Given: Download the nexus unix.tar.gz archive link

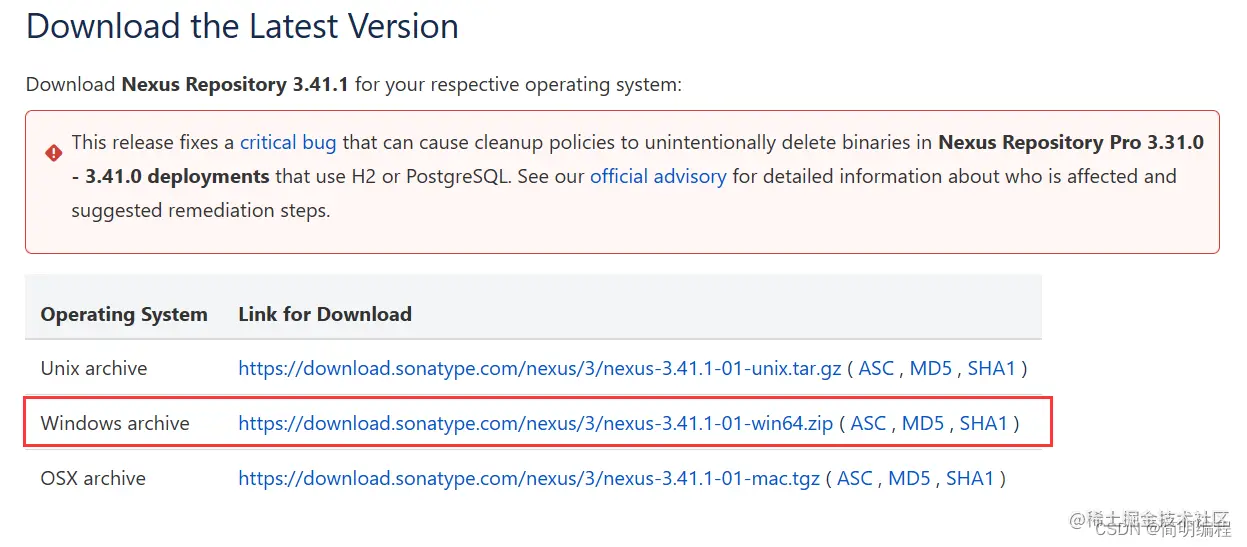Looking at the screenshot, I should click(540, 368).
